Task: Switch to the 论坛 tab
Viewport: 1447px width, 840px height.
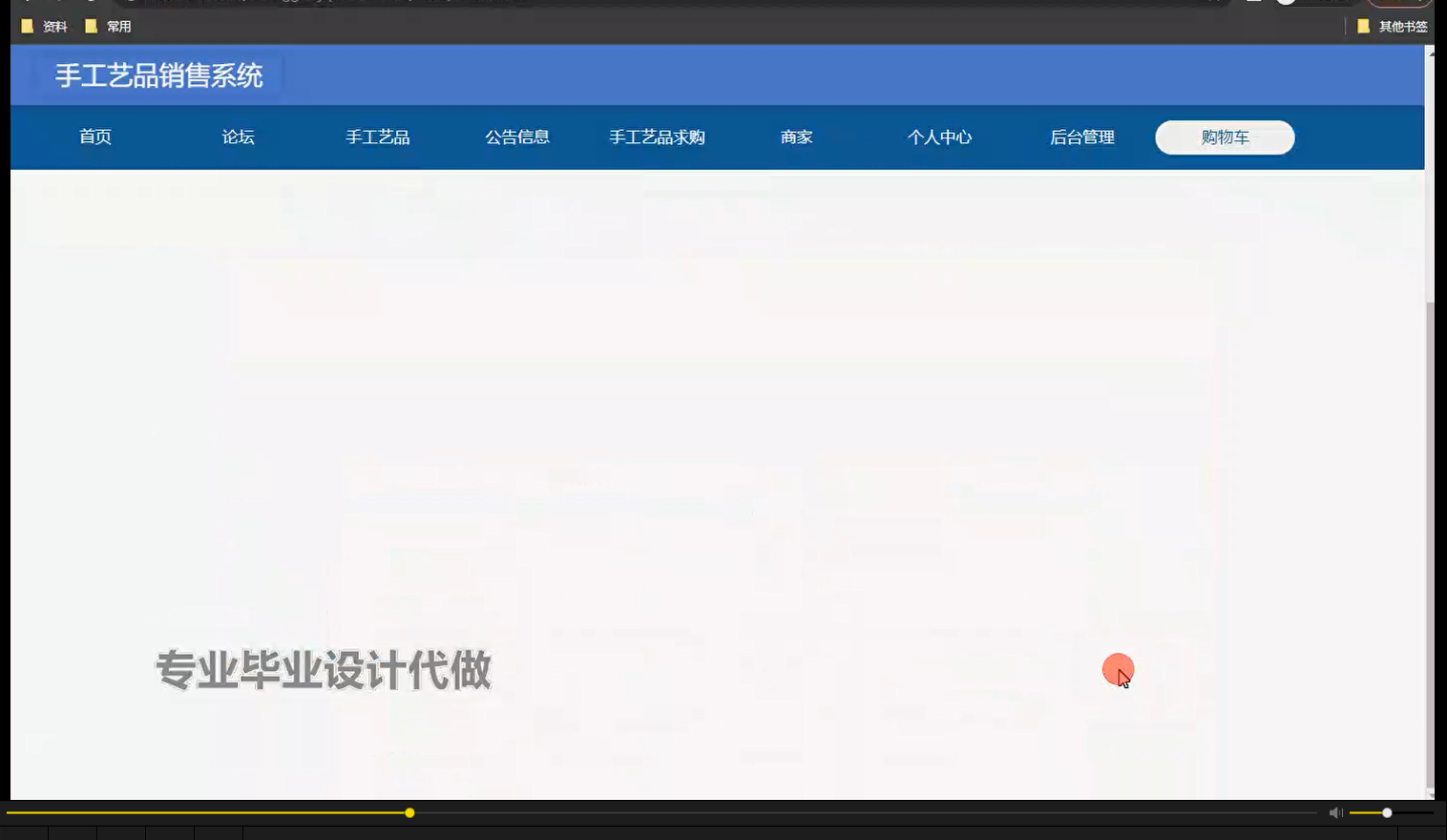Action: [237, 136]
